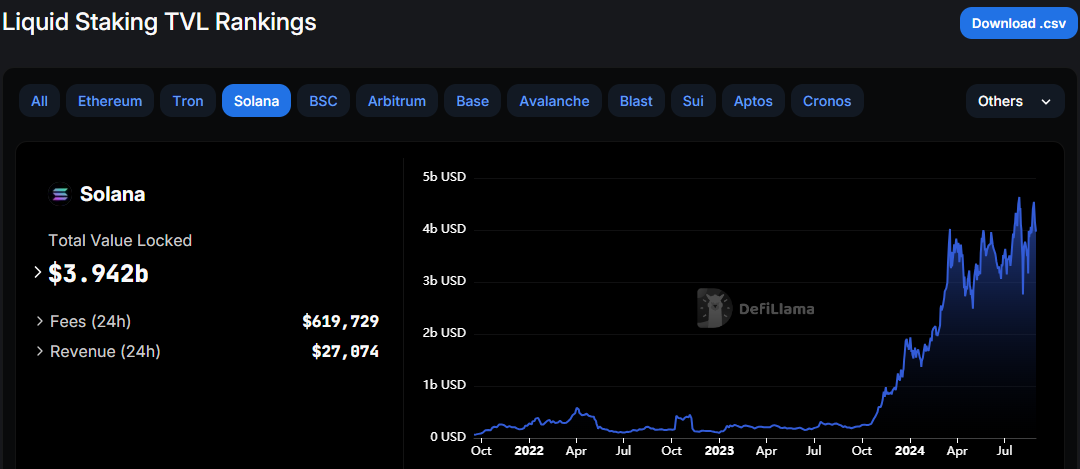Select the Tron chain filter
The image size is (1080, 469).
click(188, 101)
